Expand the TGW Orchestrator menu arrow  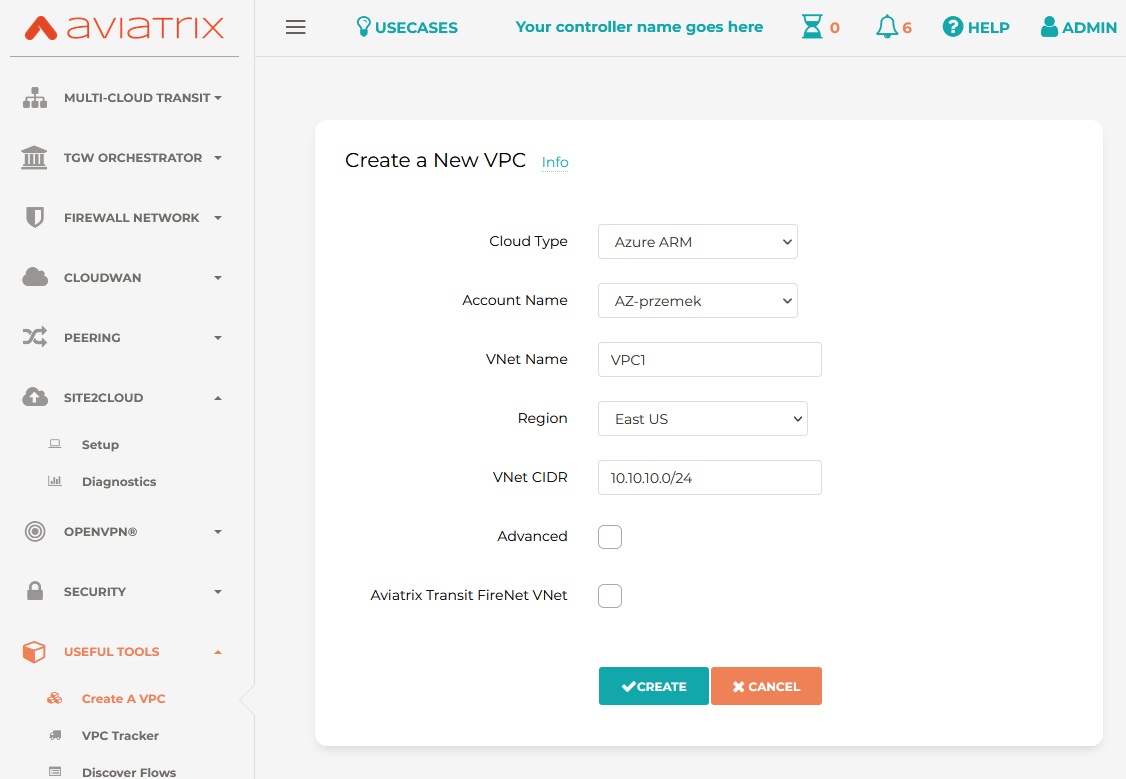[x=218, y=158]
